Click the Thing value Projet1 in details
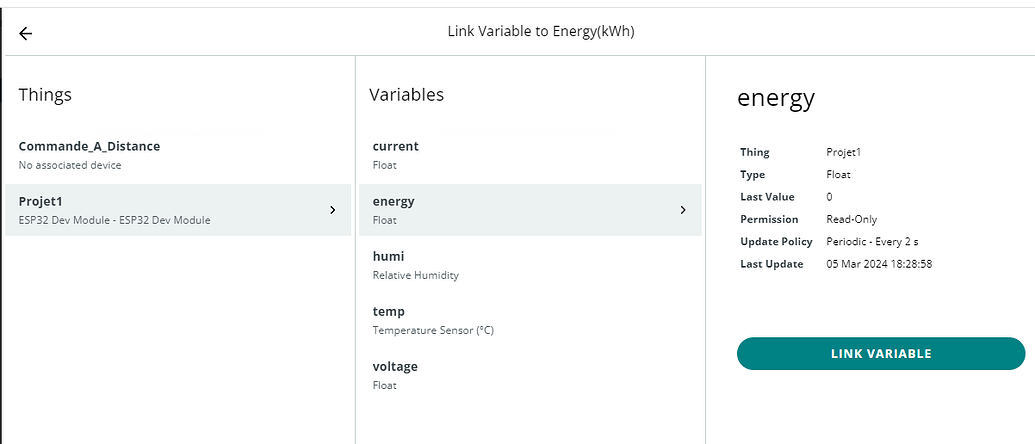 coord(844,152)
